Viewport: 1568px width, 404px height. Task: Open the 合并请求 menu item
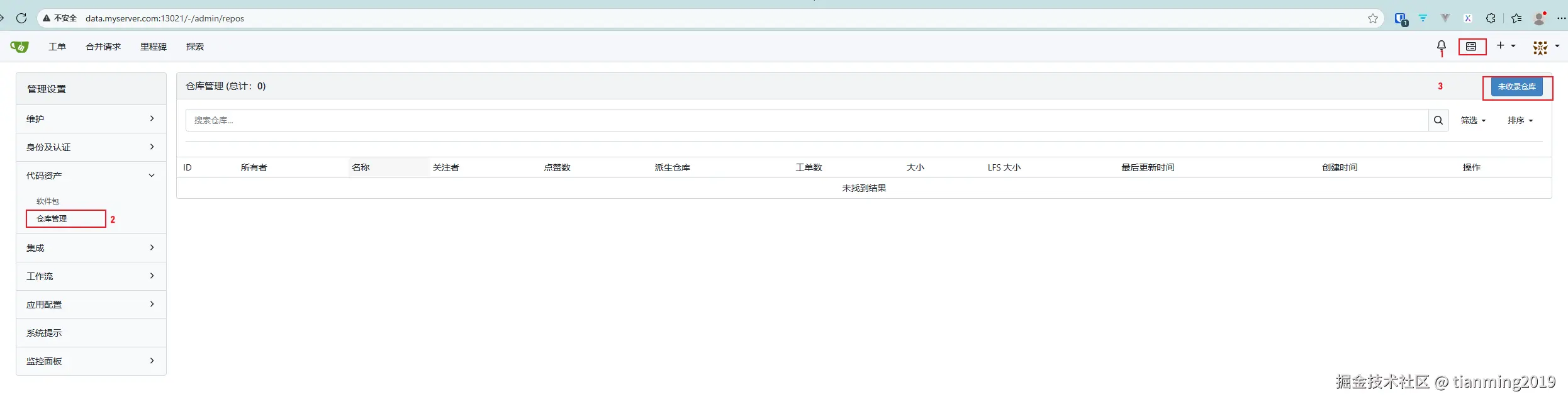coord(103,47)
